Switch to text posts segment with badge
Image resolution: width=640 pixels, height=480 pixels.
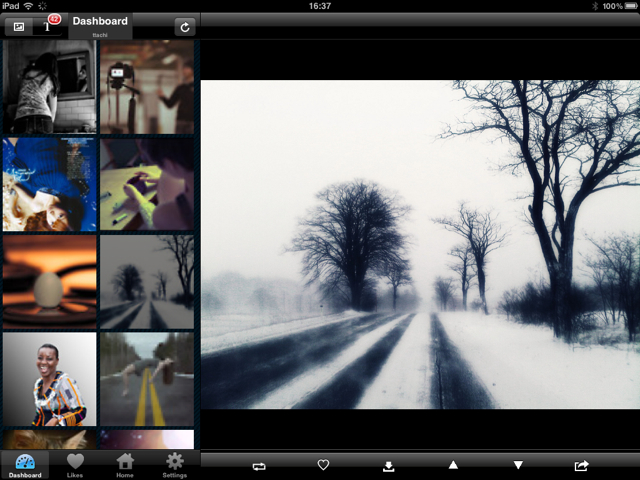[47, 26]
